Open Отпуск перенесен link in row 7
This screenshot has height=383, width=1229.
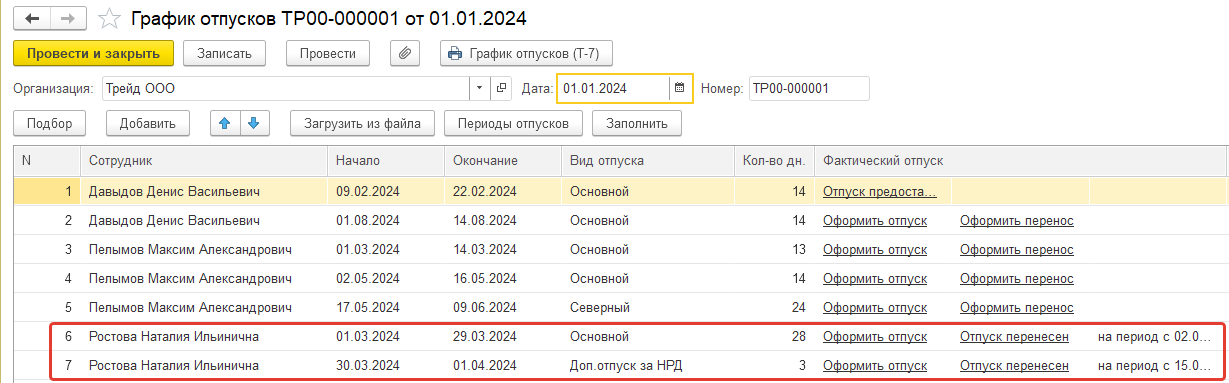click(1015, 365)
